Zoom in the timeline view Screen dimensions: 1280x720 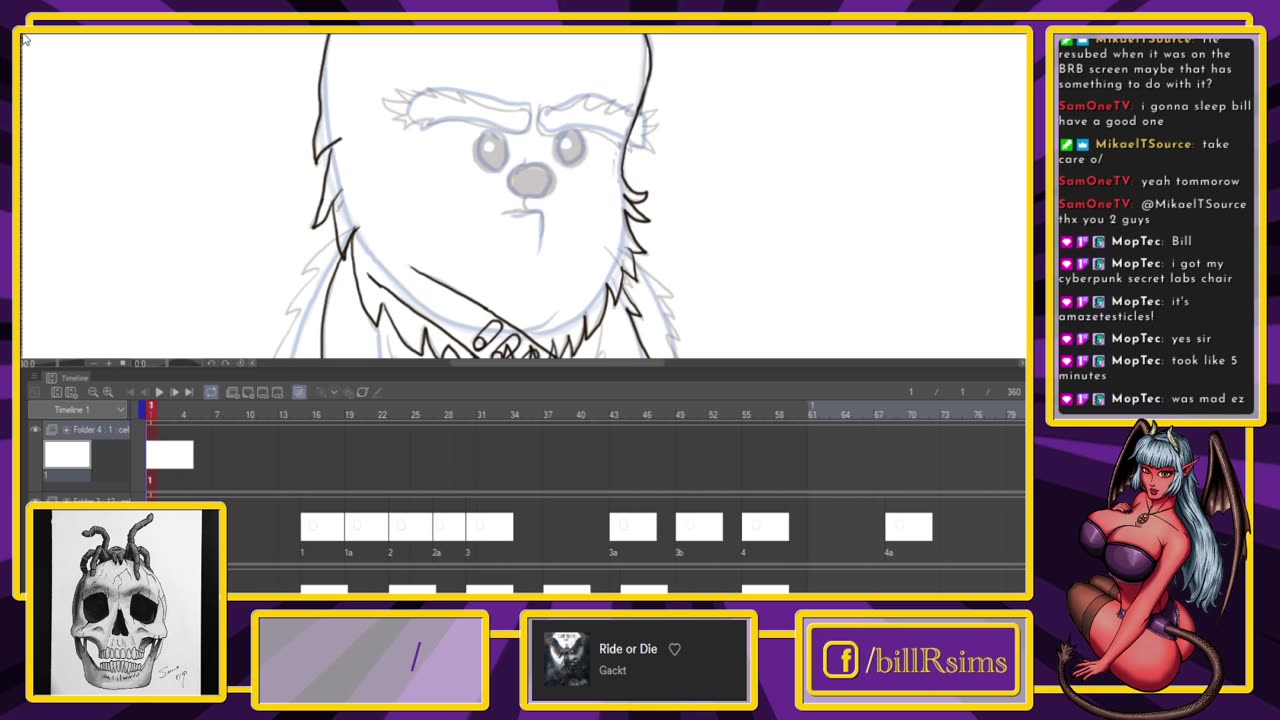tap(108, 392)
